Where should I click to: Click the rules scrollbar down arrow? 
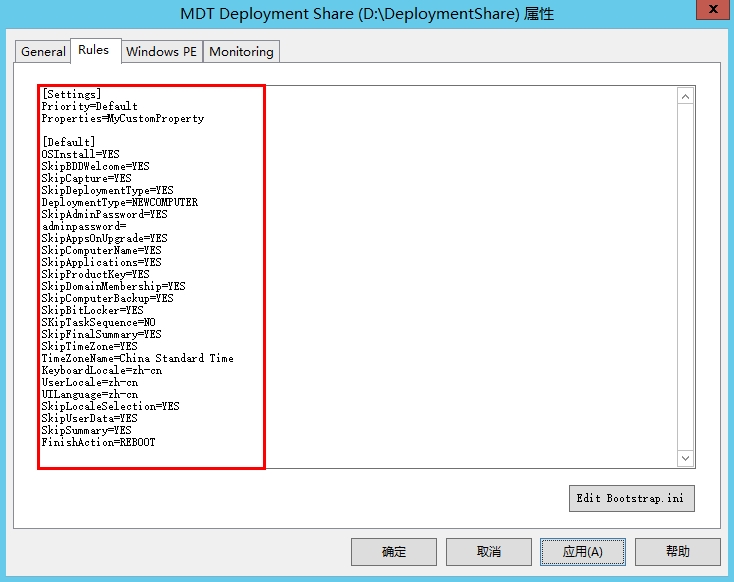coord(685,458)
